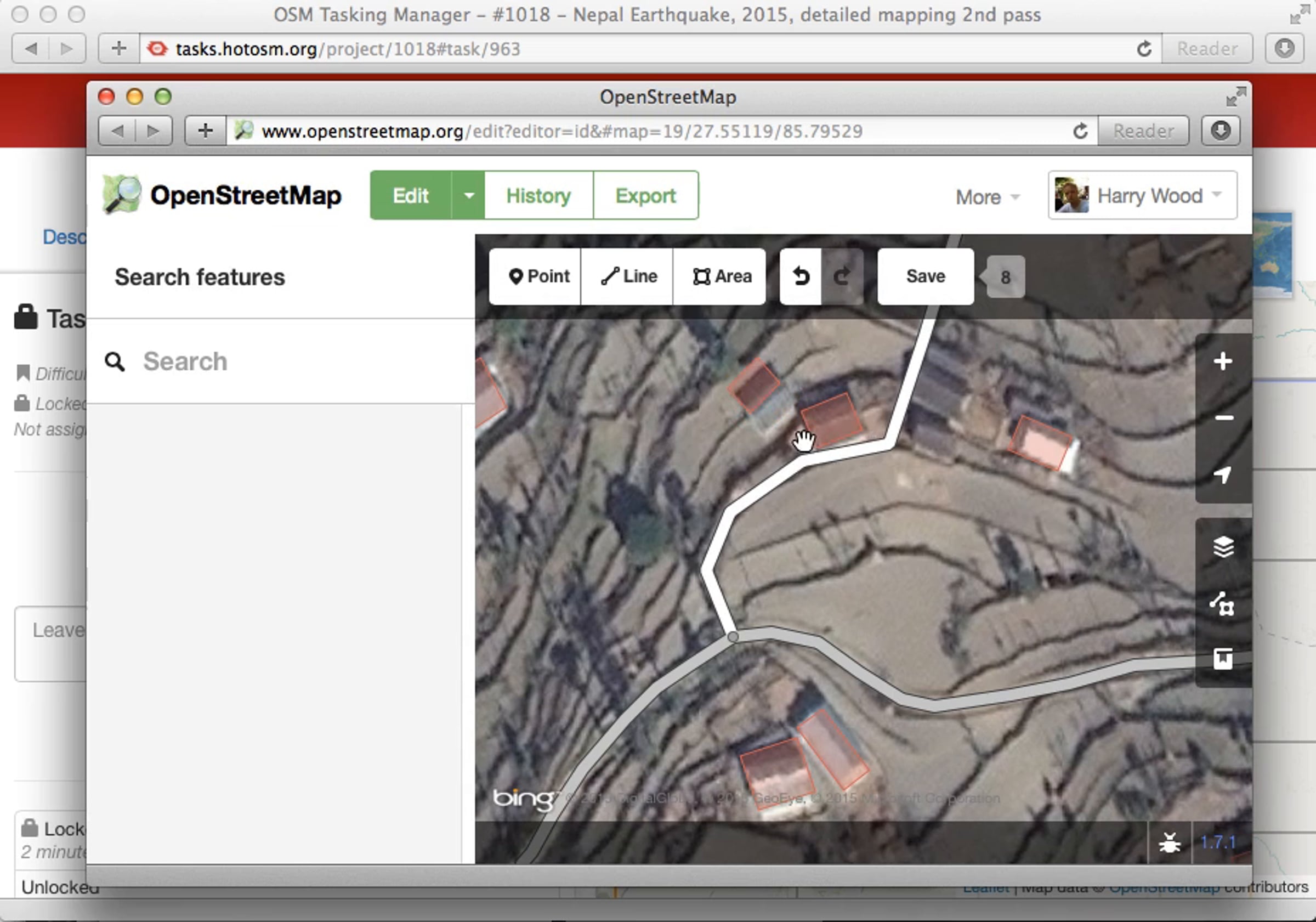Undo the last map edit

coord(800,276)
